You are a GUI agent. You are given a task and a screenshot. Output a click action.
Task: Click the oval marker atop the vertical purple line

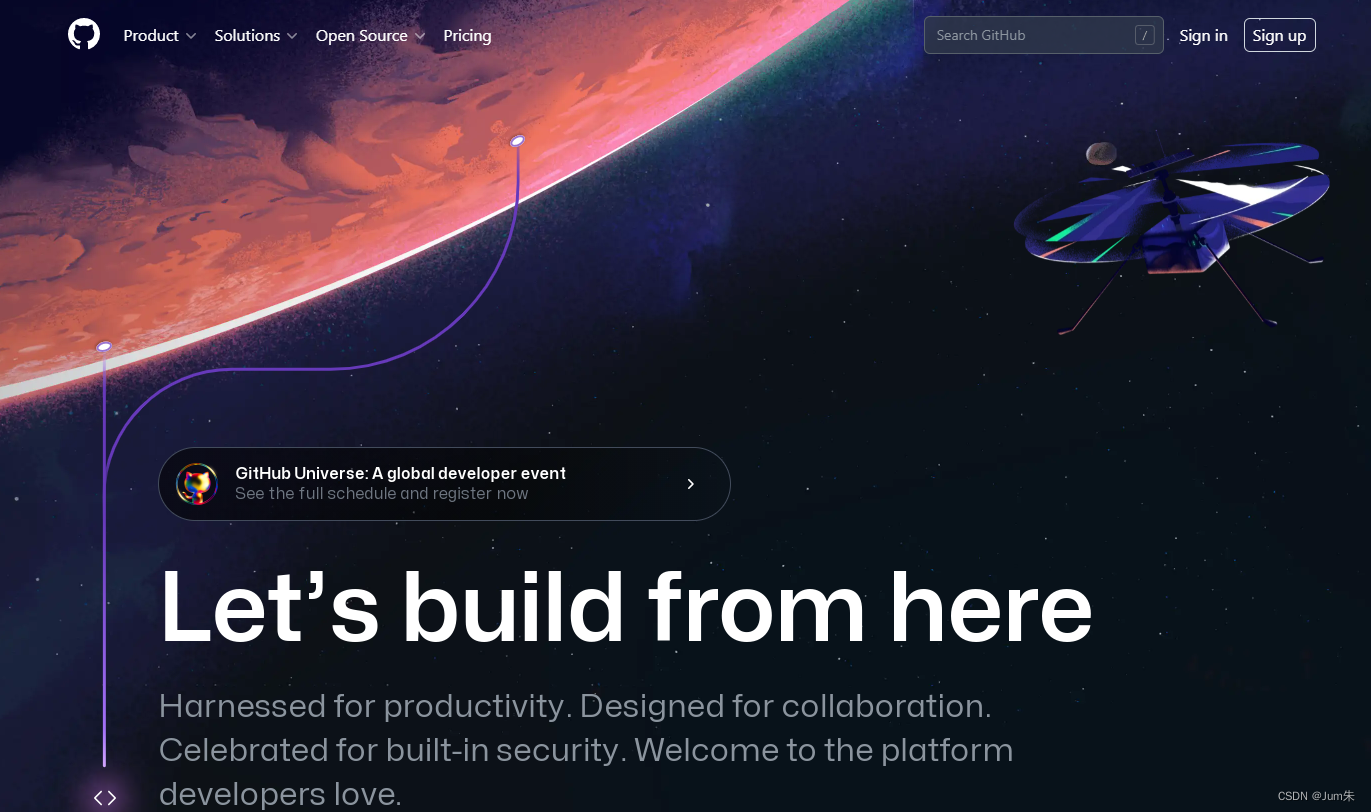pyautogui.click(x=104, y=346)
